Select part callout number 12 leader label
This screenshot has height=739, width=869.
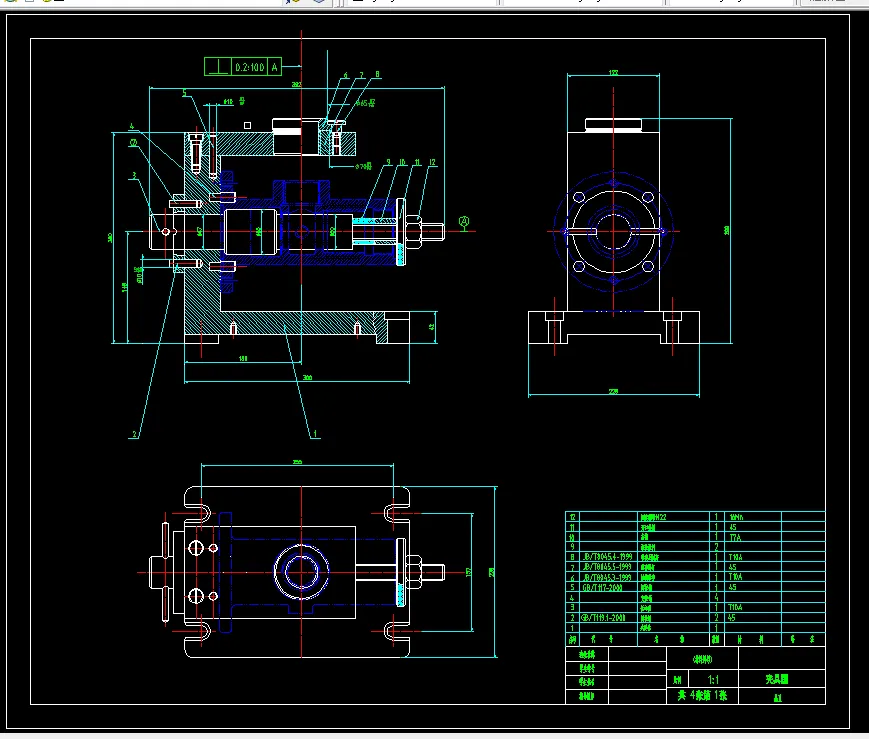click(x=432, y=162)
